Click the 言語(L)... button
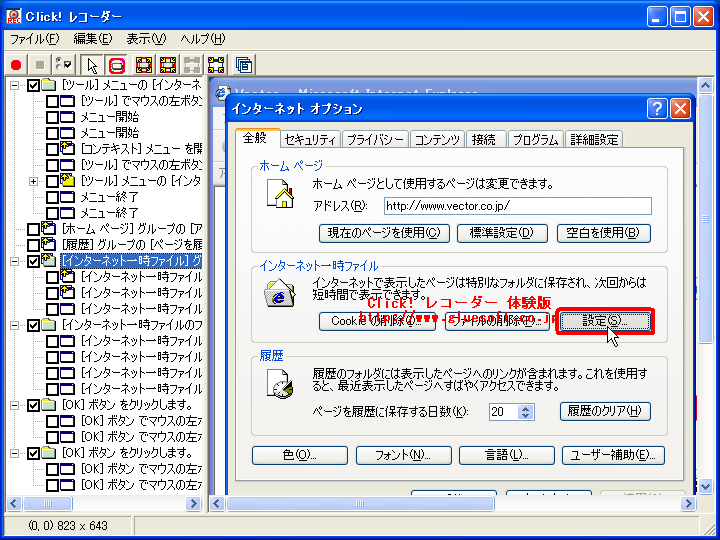Viewport: 720px width, 540px height. pyautogui.click(x=506, y=456)
